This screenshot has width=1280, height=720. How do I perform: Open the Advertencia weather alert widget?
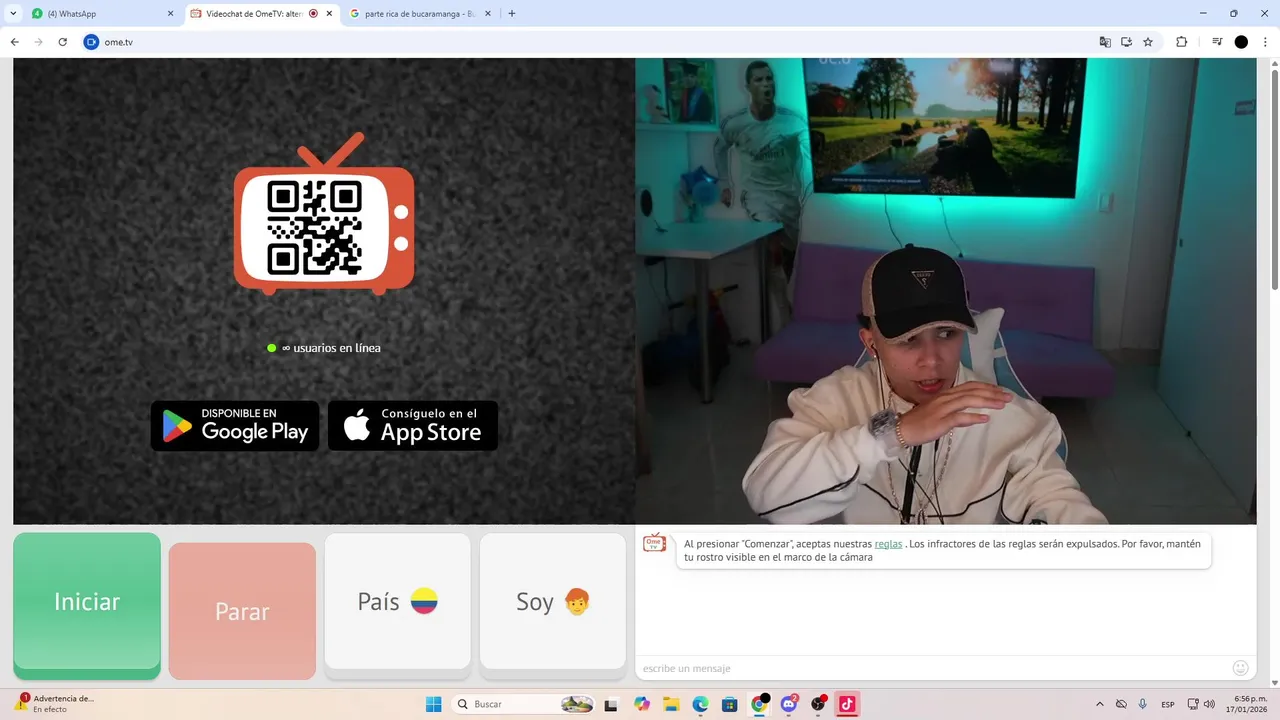click(55, 704)
